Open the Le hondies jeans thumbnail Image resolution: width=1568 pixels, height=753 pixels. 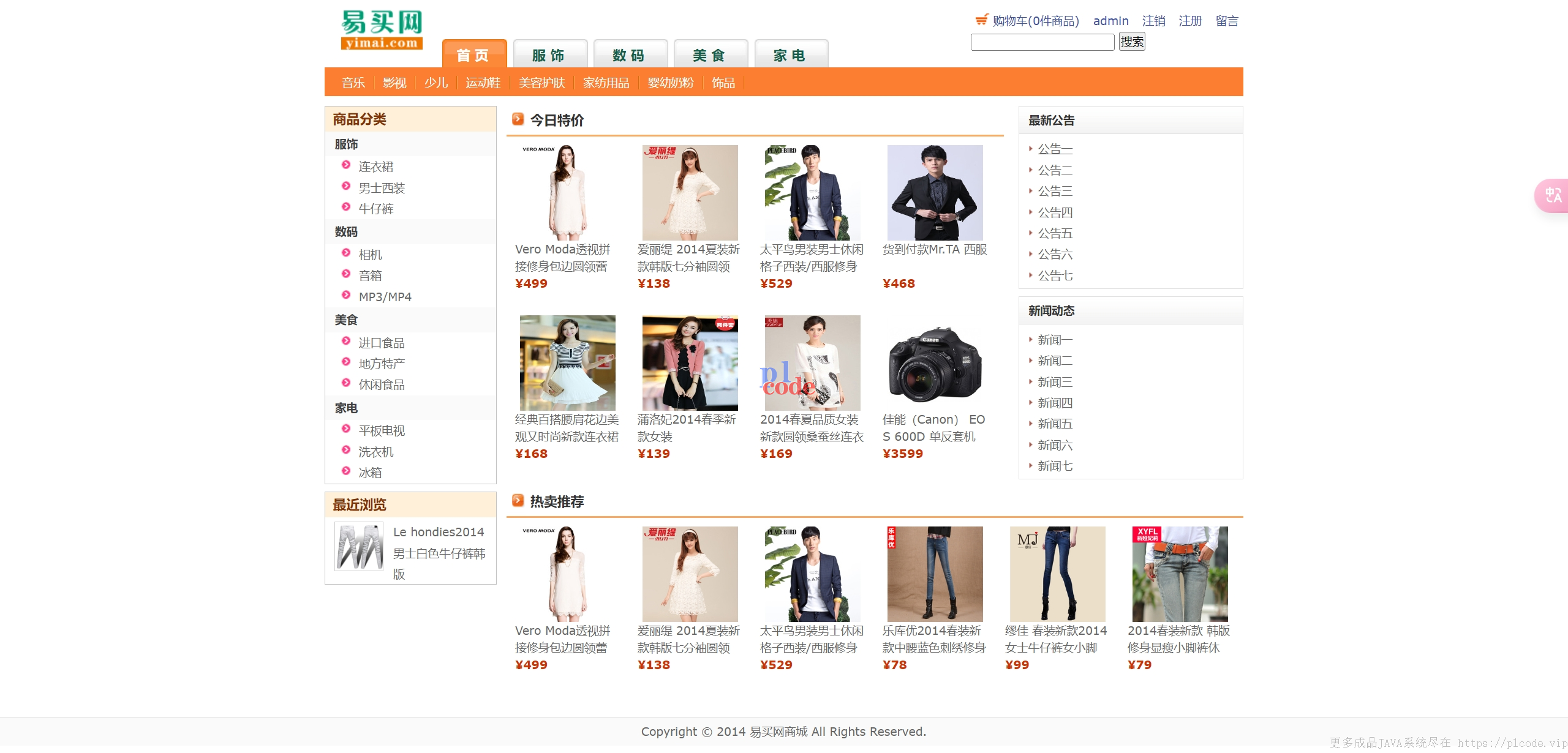pos(359,546)
